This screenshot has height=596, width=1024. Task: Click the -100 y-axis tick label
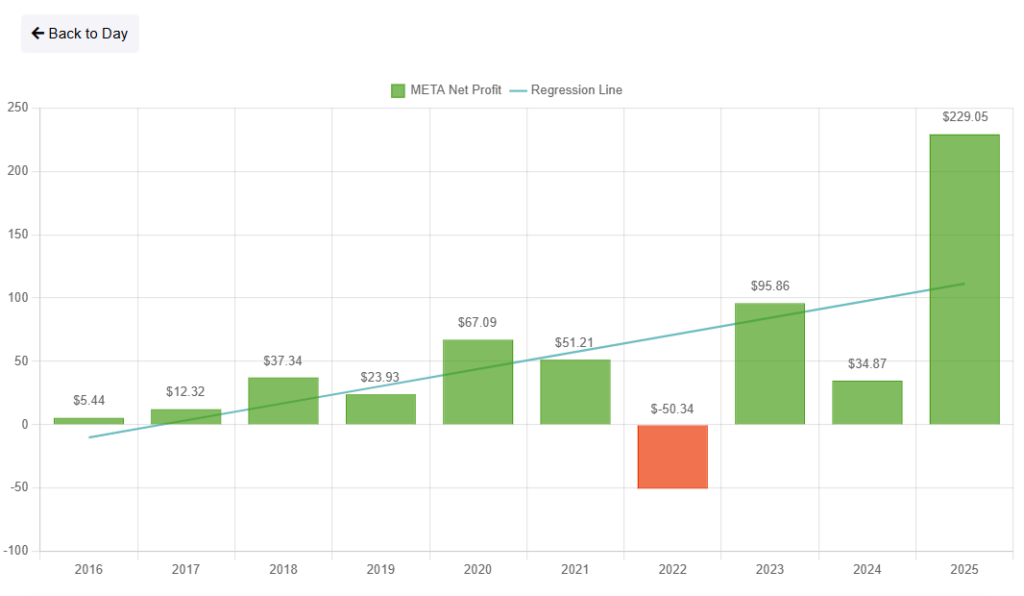tap(16, 551)
